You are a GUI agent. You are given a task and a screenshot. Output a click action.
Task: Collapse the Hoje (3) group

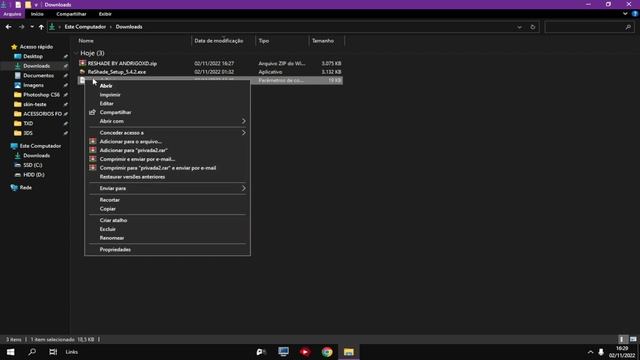pyautogui.click(x=76, y=53)
